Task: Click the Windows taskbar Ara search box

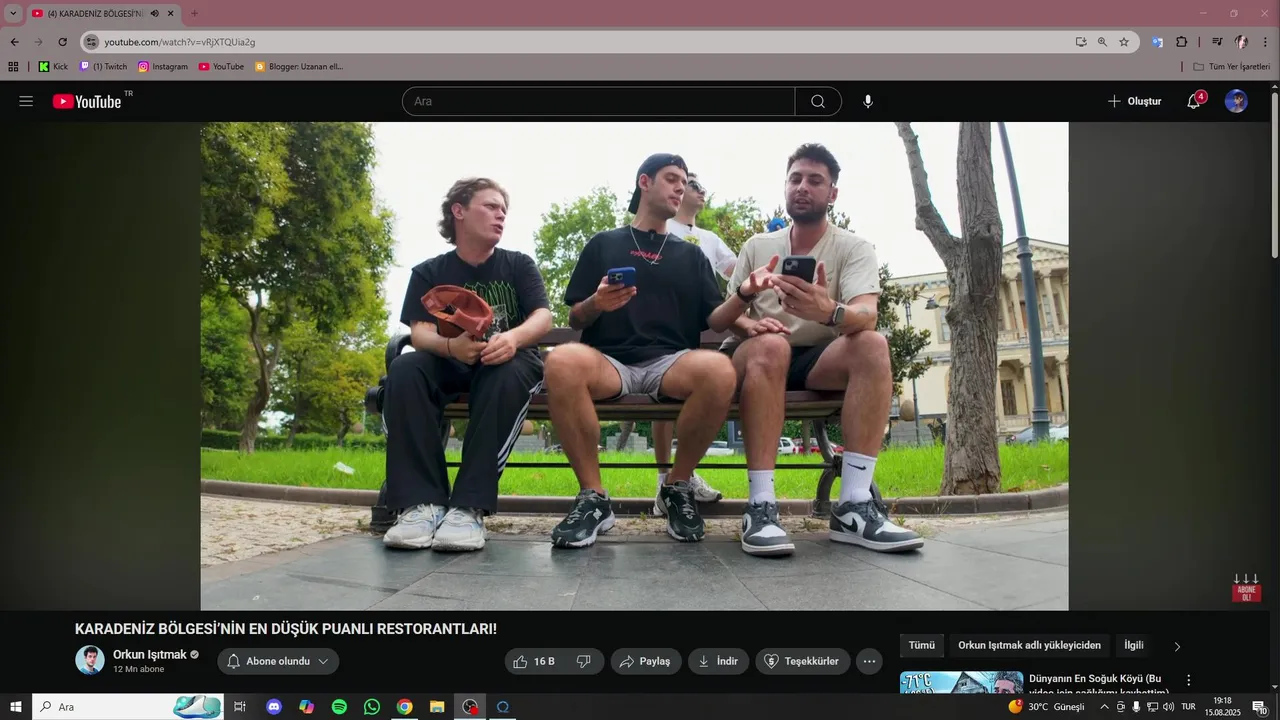Action: [x=127, y=707]
